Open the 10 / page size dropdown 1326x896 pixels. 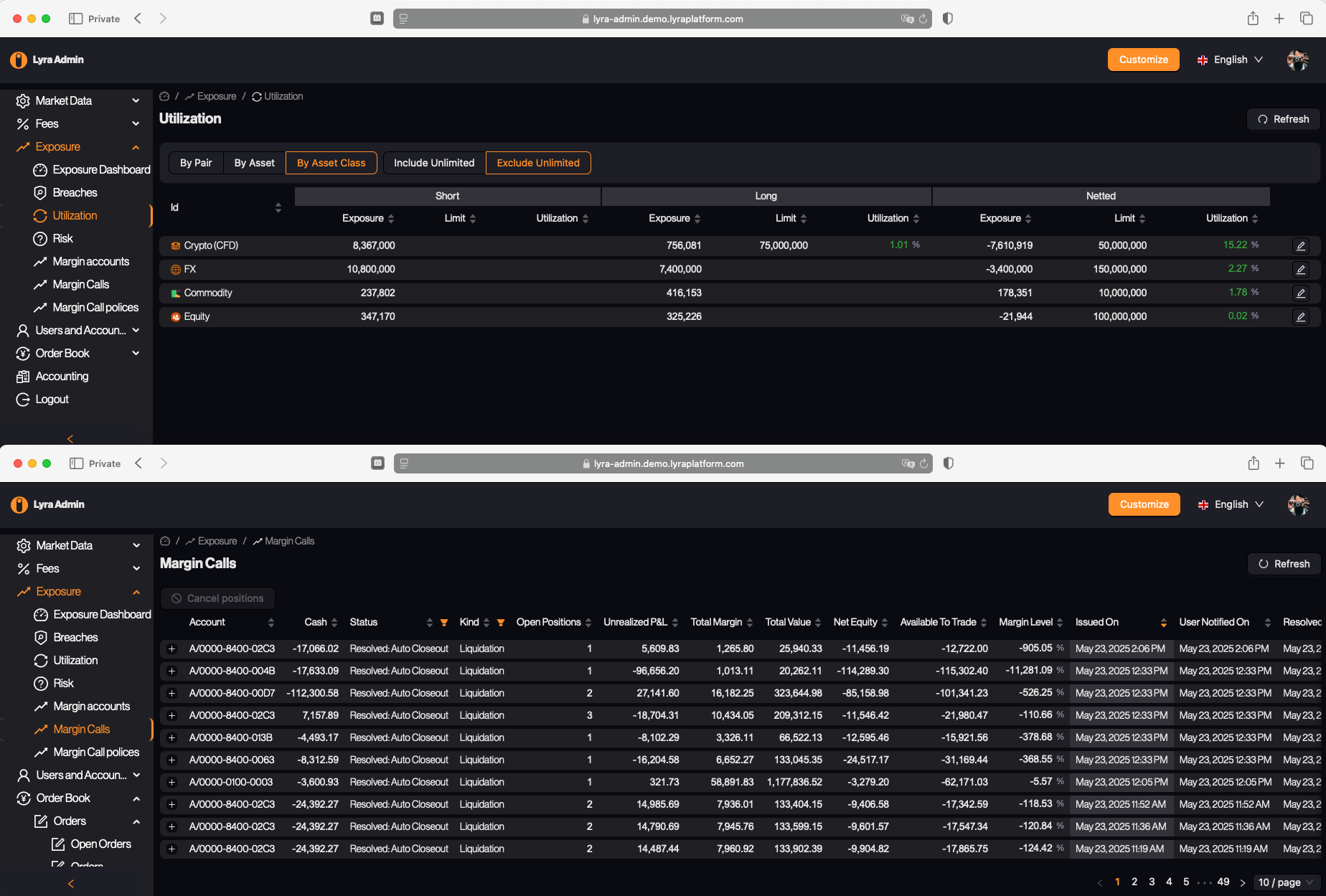(1286, 882)
